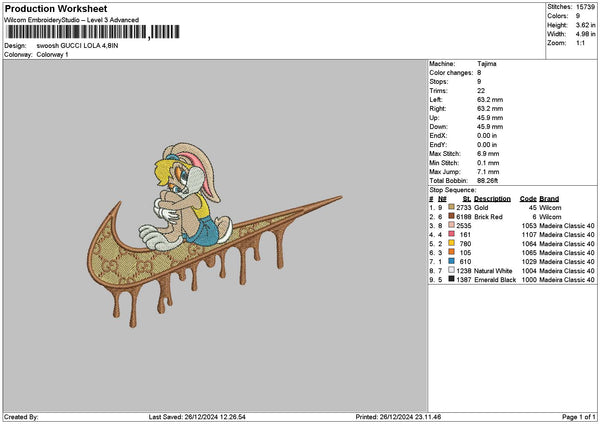Image resolution: width=600 pixels, height=424 pixels.
Task: Click the Trims value '22'
Action: [x=481, y=91]
